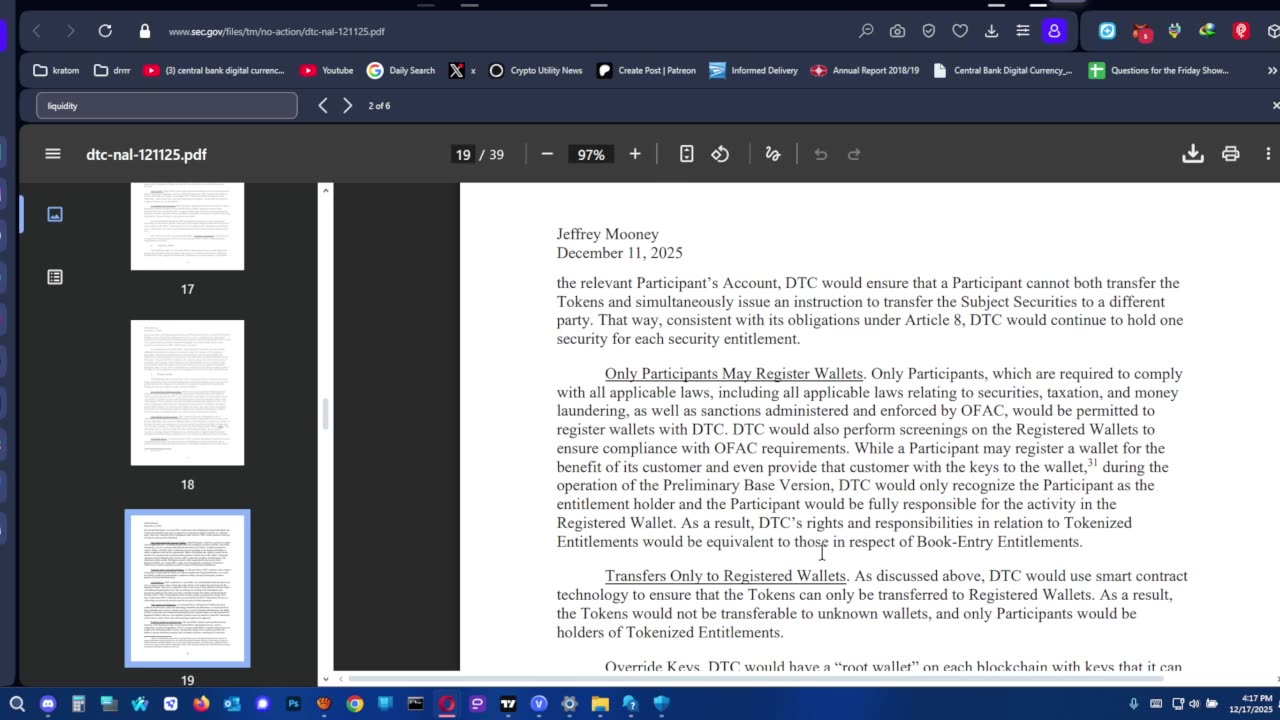Click footnote reference 31 in paragraph

click(x=1092, y=463)
